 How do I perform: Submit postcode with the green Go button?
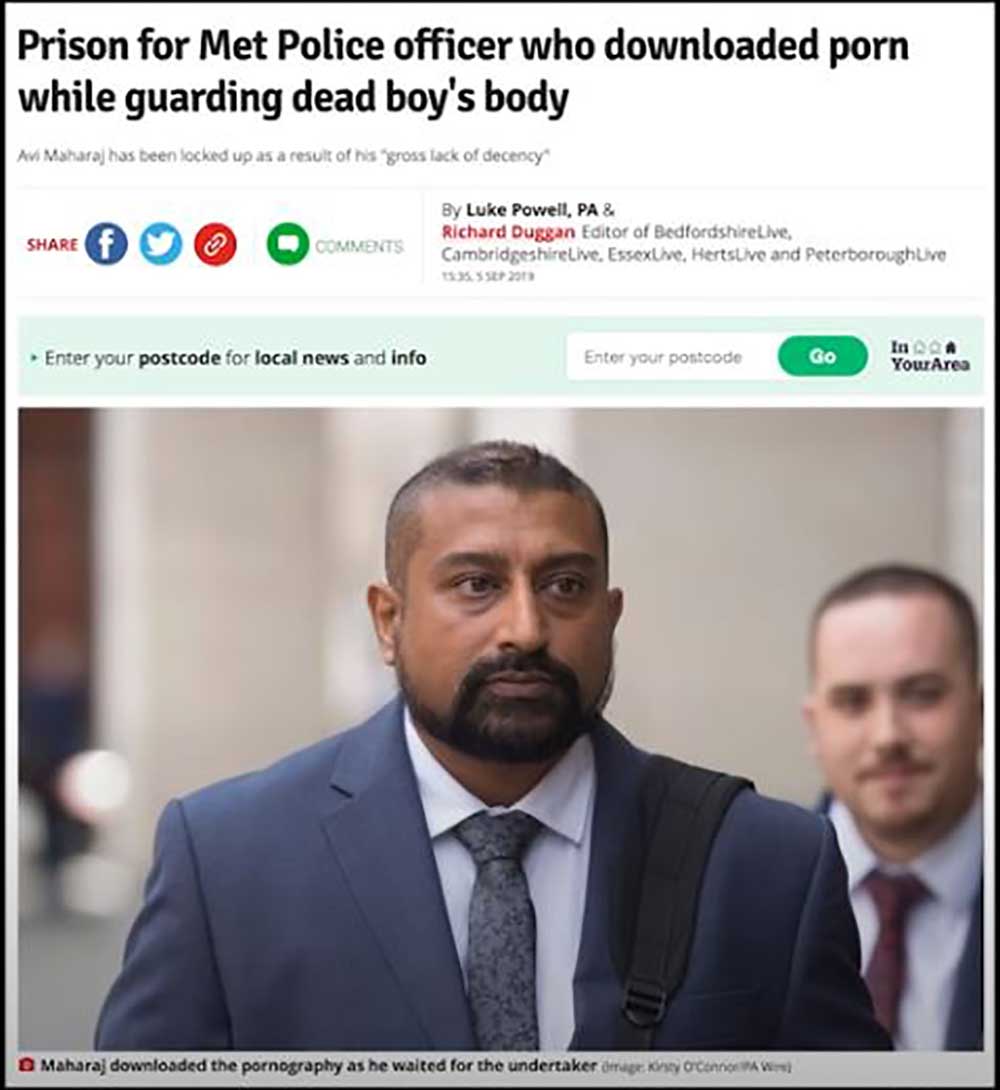(823, 356)
